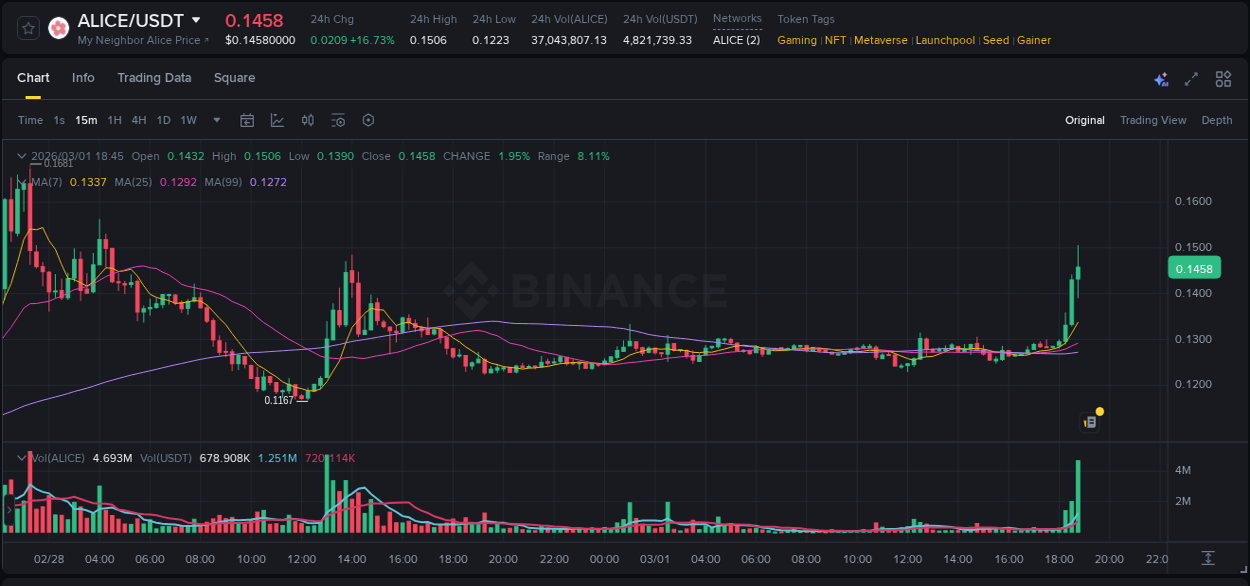Select the 15m timeframe

click(x=86, y=120)
